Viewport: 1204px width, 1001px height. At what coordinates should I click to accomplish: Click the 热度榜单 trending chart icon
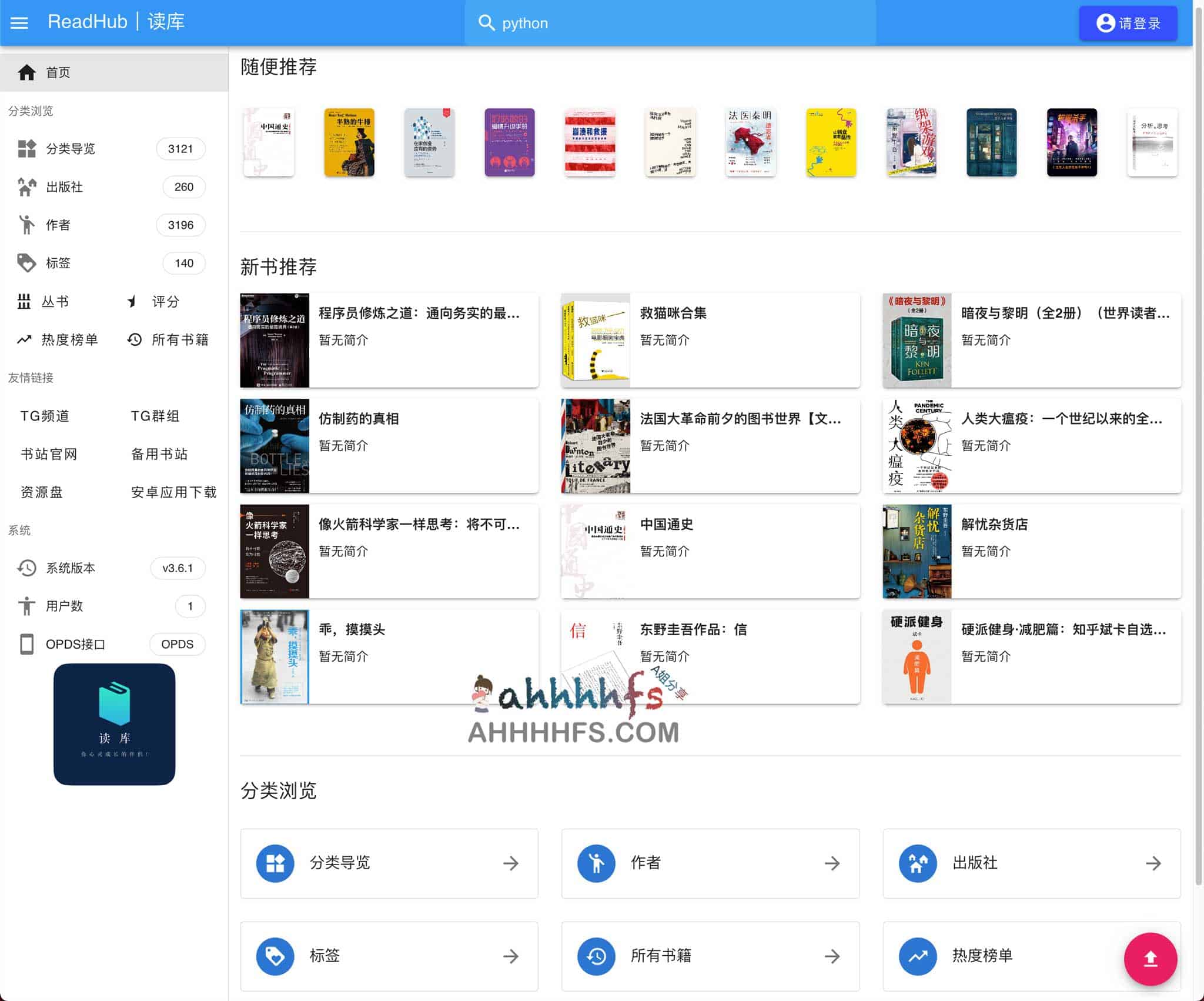click(x=25, y=339)
